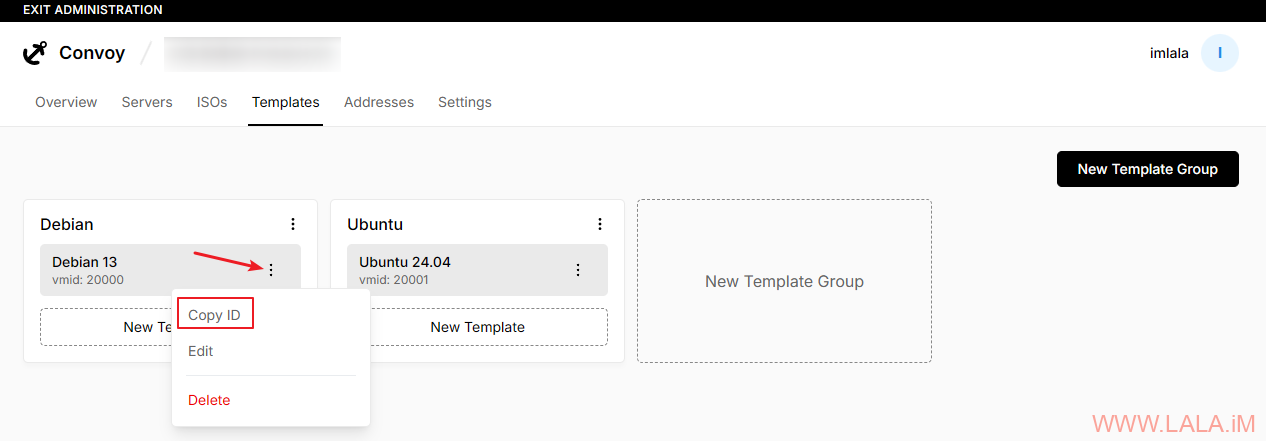Viewport: 1266px width, 441px height.
Task: Click the Convoy anchor logo icon
Action: click(35, 53)
